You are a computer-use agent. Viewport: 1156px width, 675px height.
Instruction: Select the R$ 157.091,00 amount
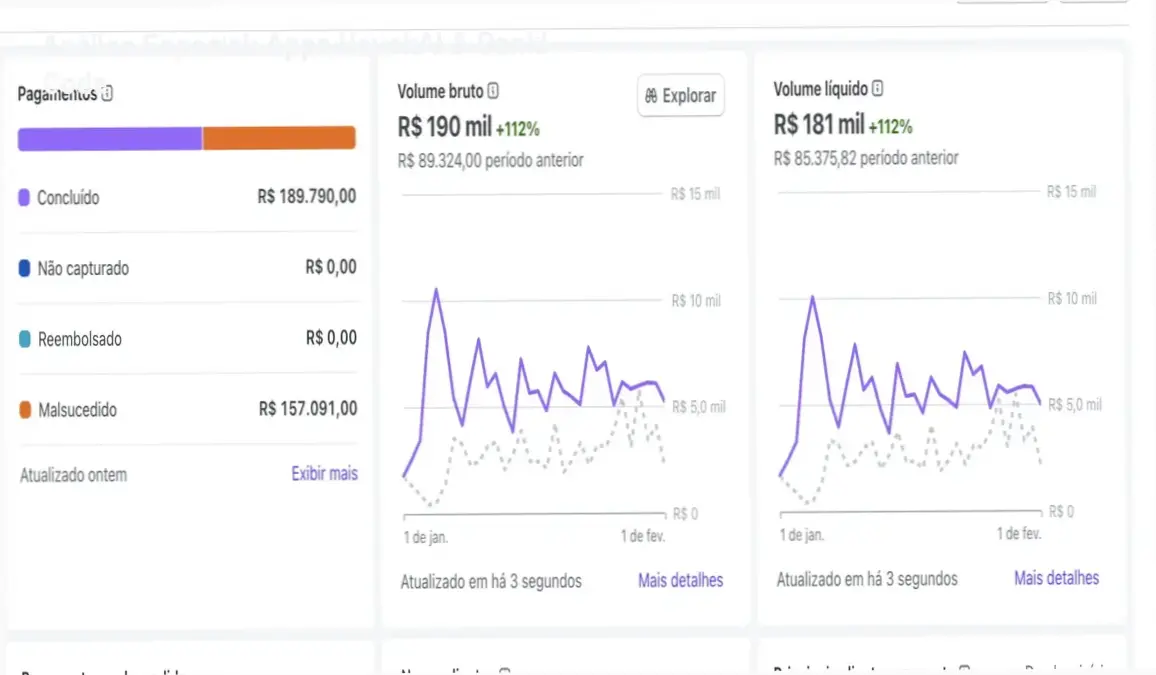tap(308, 408)
